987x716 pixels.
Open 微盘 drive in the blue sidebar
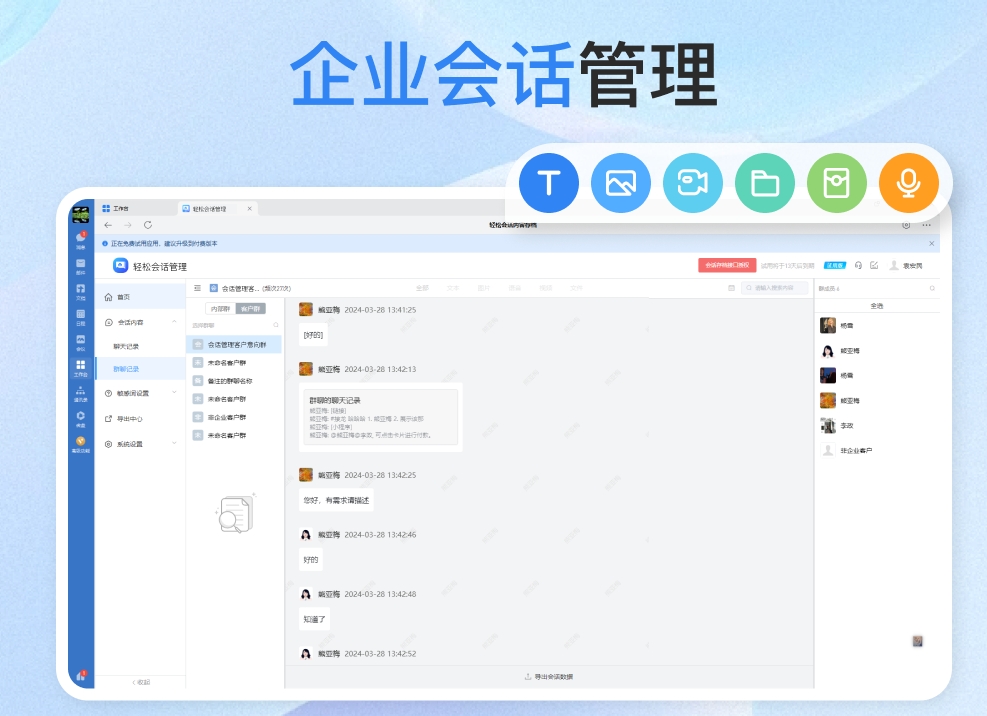[81, 419]
